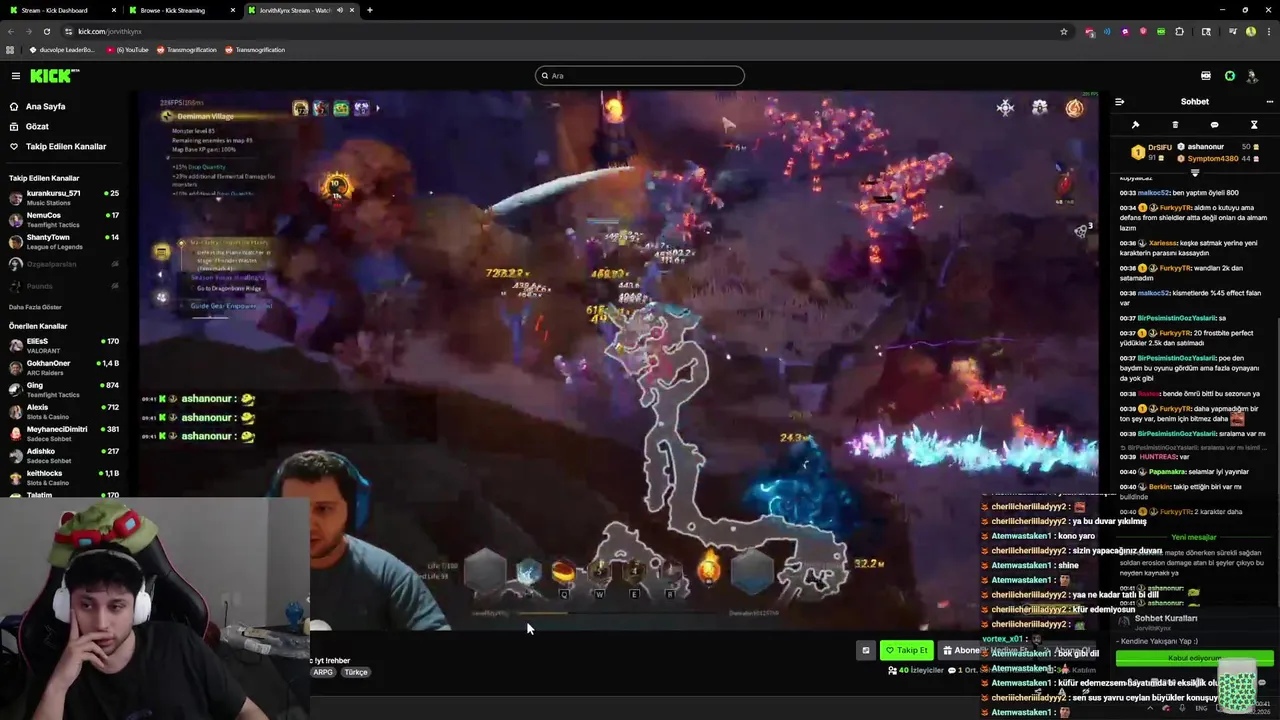Open Adishko recommended channel

[x=64, y=456]
